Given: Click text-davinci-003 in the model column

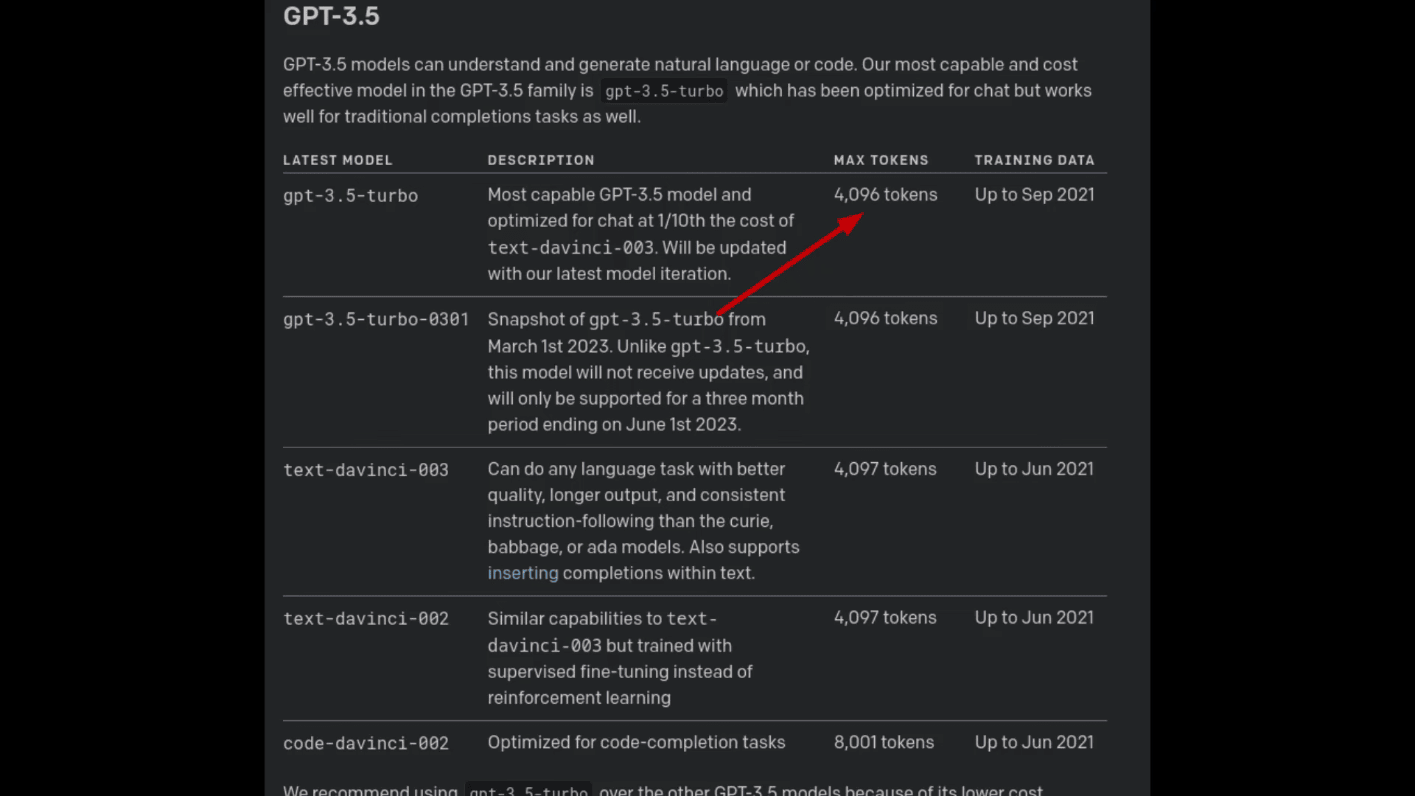Looking at the screenshot, I should click(366, 470).
